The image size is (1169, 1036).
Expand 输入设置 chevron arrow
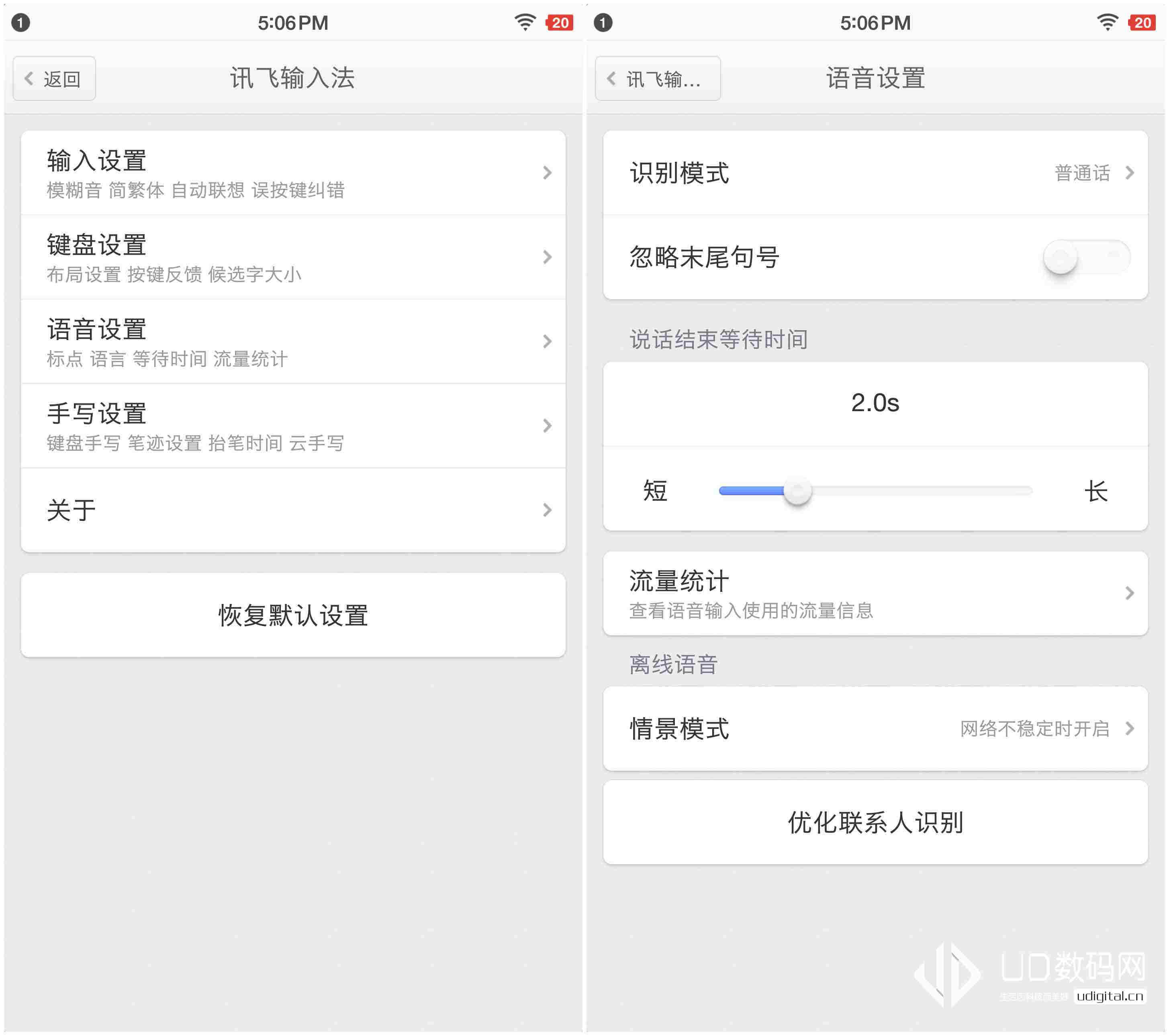(547, 173)
